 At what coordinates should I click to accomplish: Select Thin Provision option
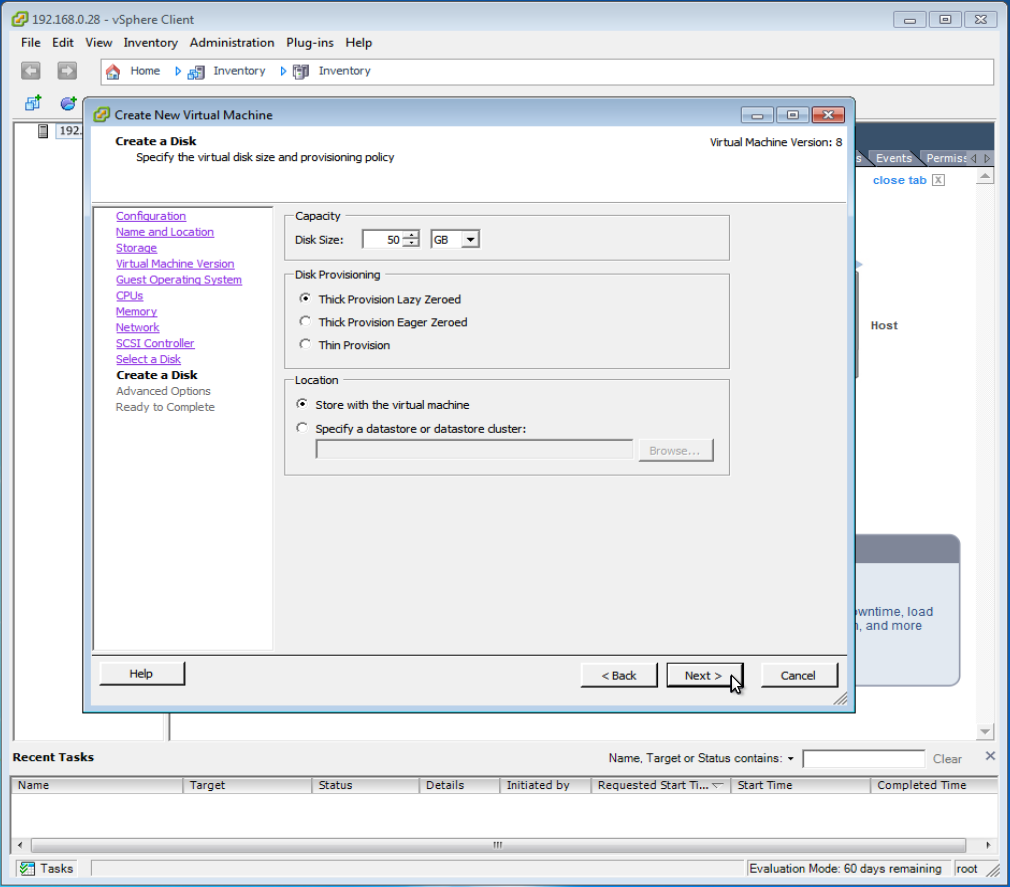tap(305, 344)
